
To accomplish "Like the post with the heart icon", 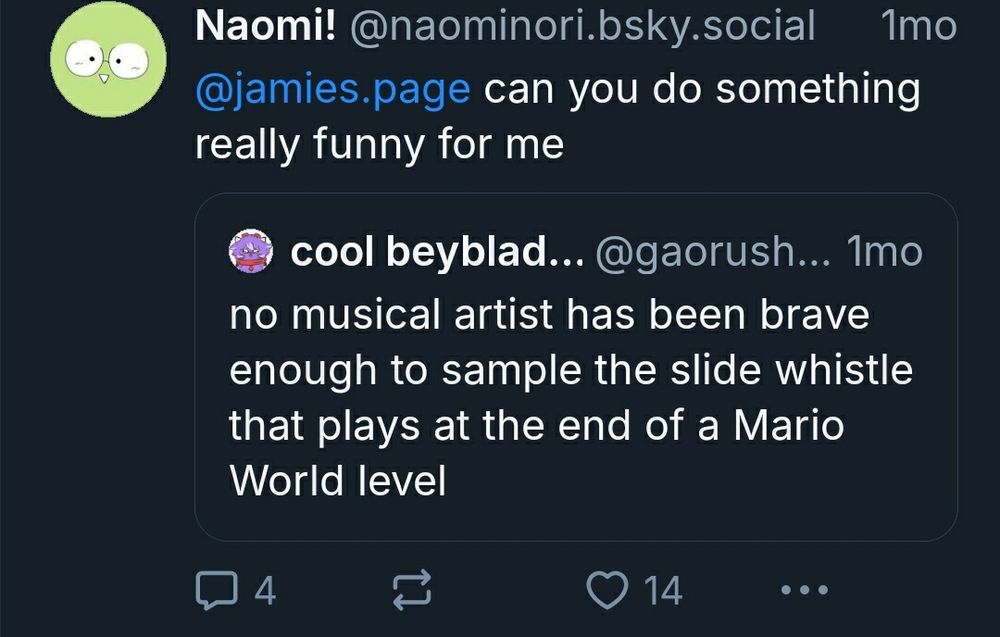I will pos(604,590).
